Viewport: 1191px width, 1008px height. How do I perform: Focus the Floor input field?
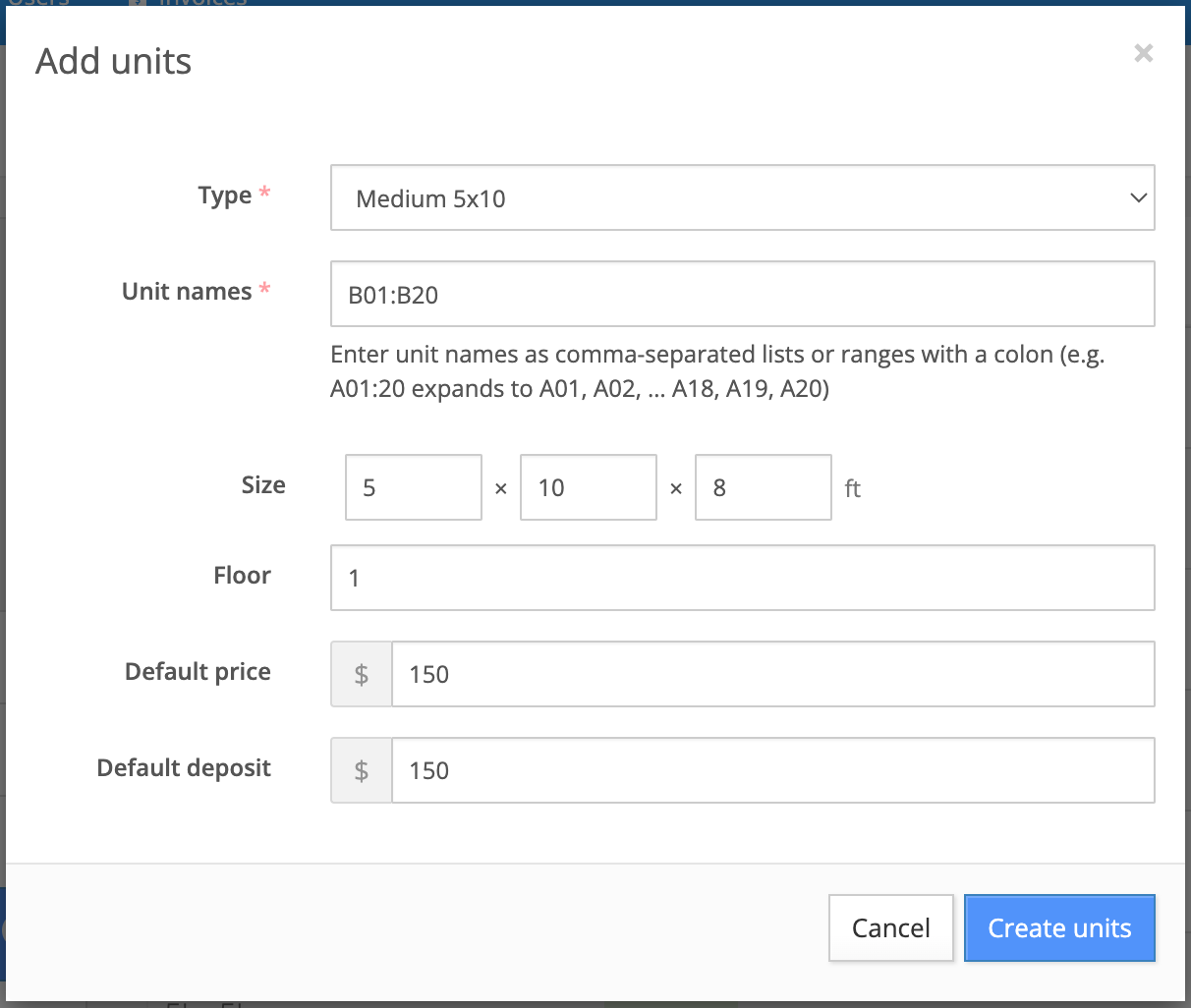click(742, 578)
